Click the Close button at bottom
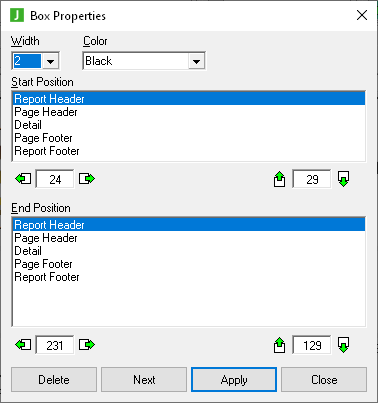 click(x=324, y=380)
